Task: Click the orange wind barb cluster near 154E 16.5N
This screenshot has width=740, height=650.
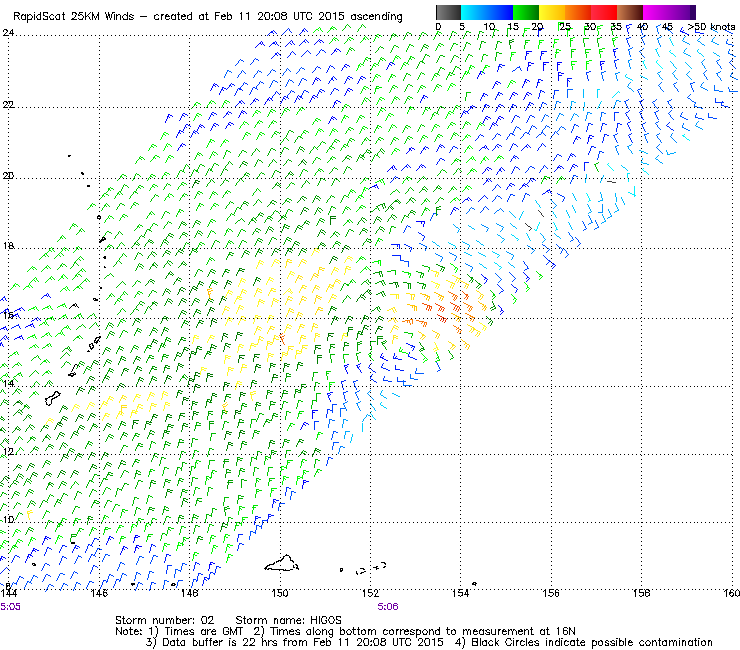Action: pyautogui.click(x=444, y=307)
